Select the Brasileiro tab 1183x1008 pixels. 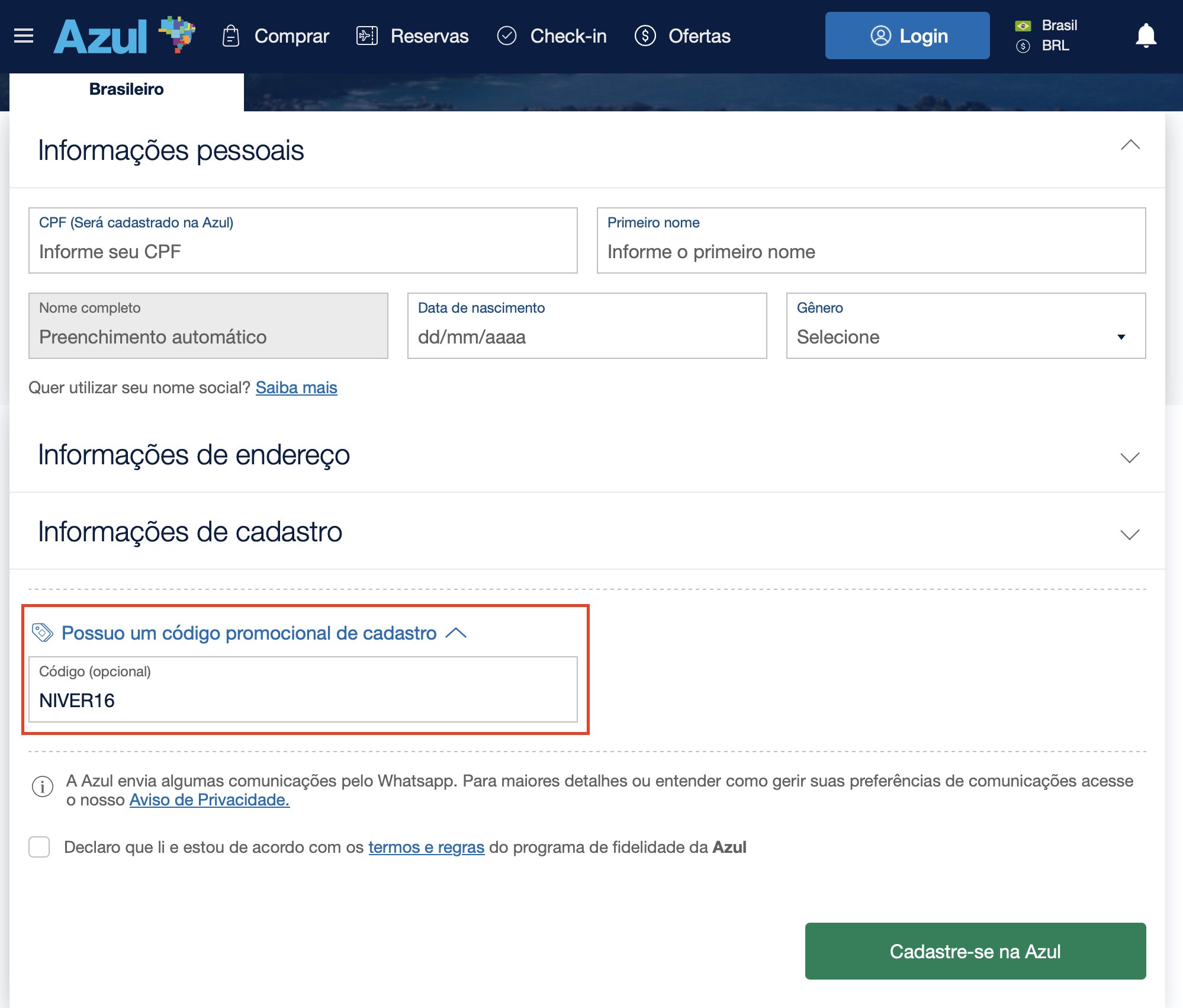coord(127,90)
